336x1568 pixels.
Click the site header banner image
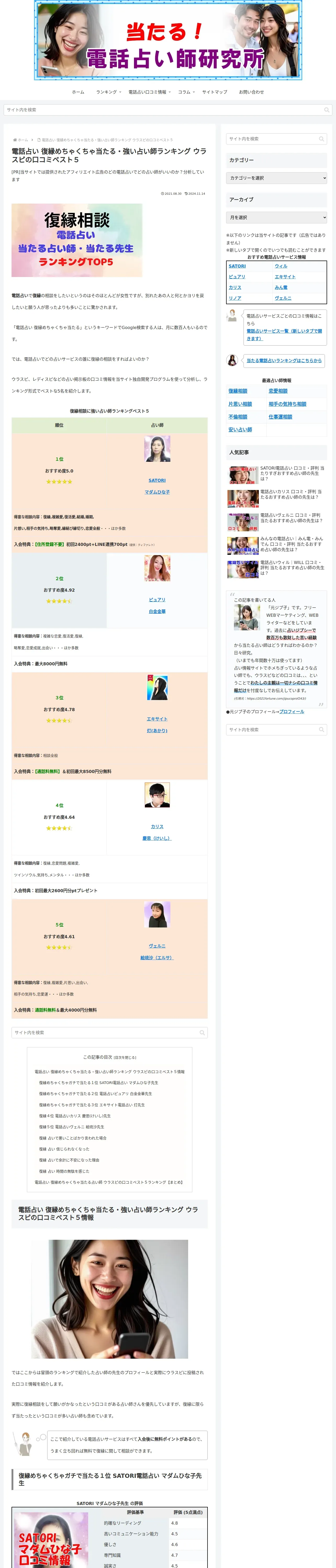(168, 40)
